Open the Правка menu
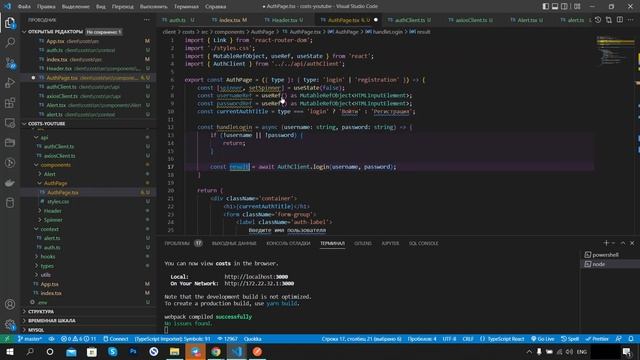This screenshot has height=360, width=640. click(46, 7)
